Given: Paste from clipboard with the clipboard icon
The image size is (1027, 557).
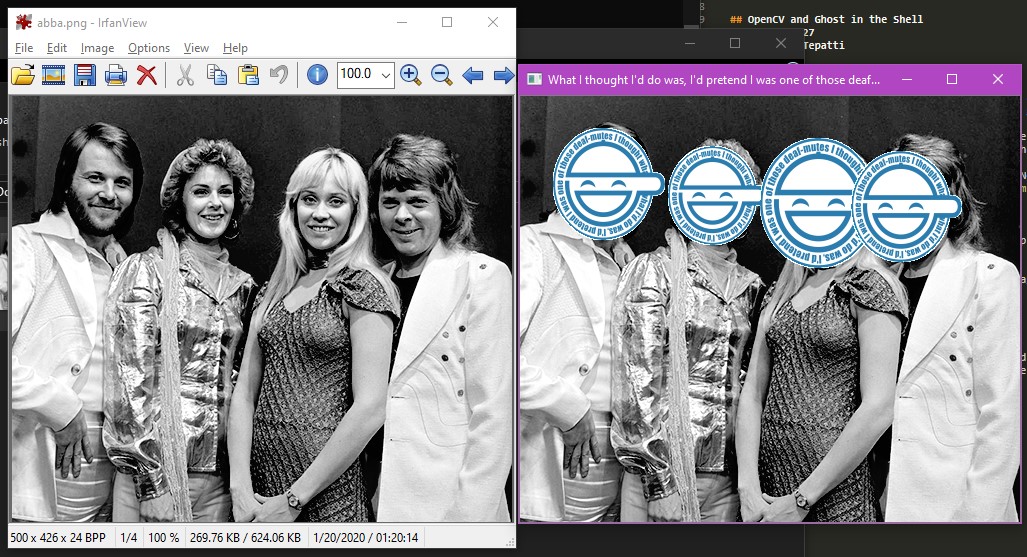Looking at the screenshot, I should click(248, 75).
